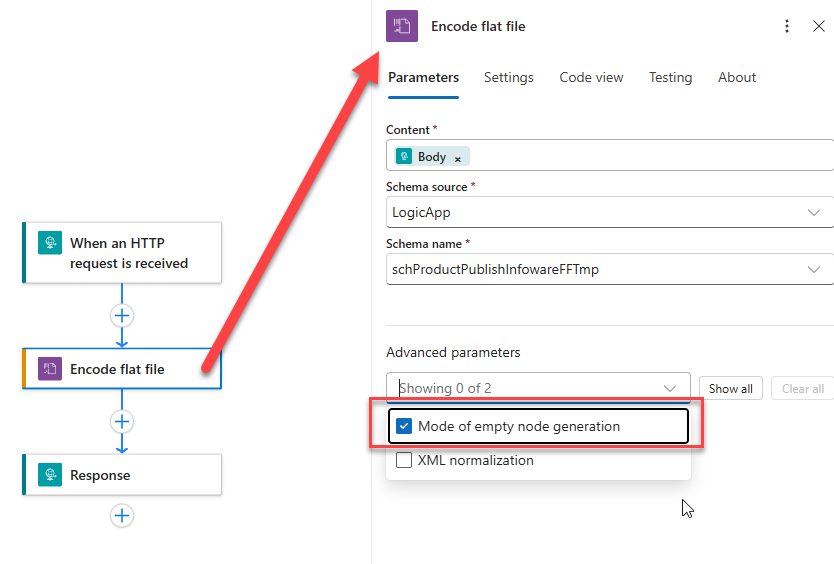834x564 pixels.
Task: Uncheck Mode of empty node generation
Action: pos(404,426)
